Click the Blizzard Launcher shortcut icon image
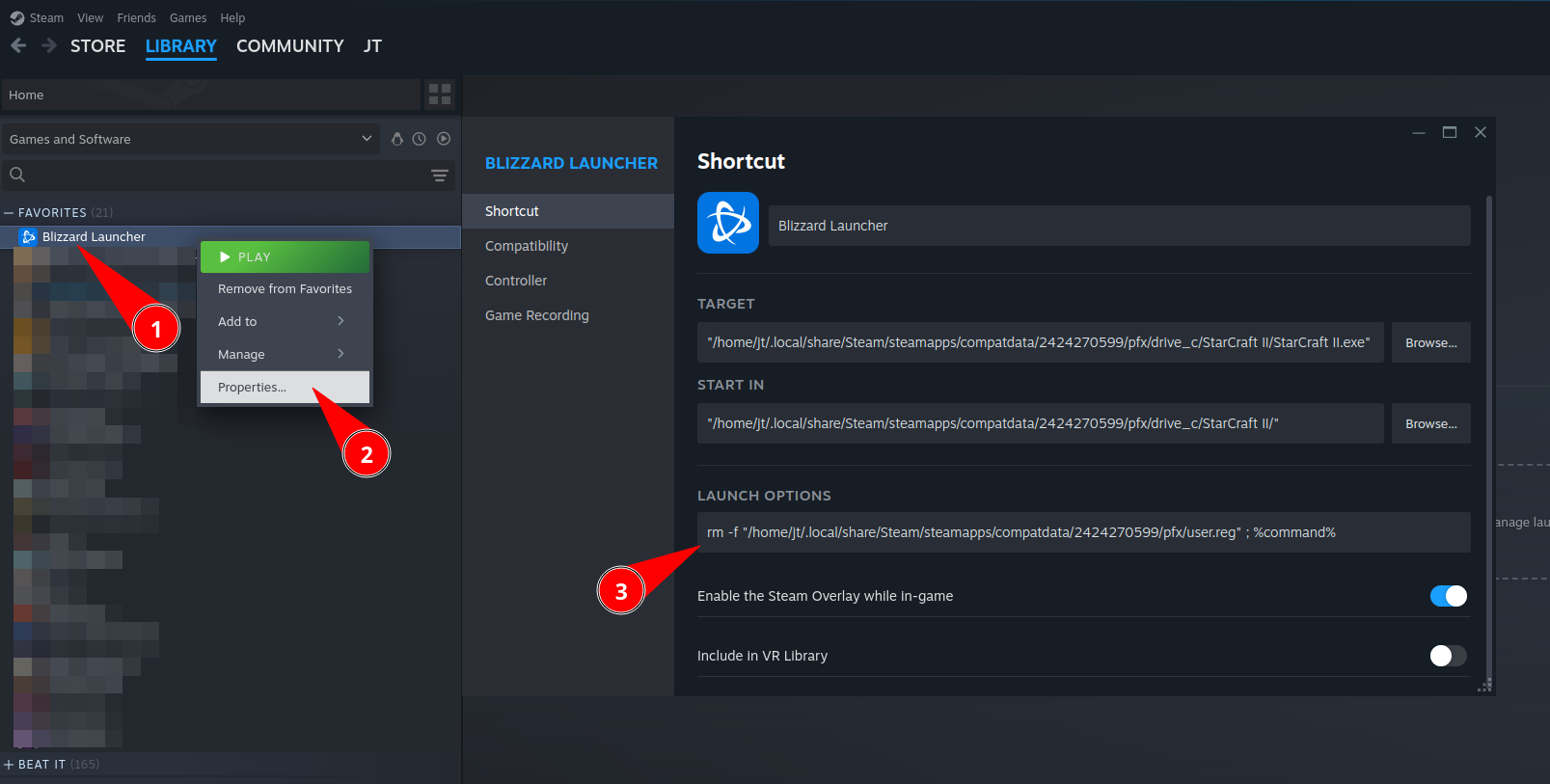The image size is (1550, 784). pyautogui.click(x=728, y=223)
